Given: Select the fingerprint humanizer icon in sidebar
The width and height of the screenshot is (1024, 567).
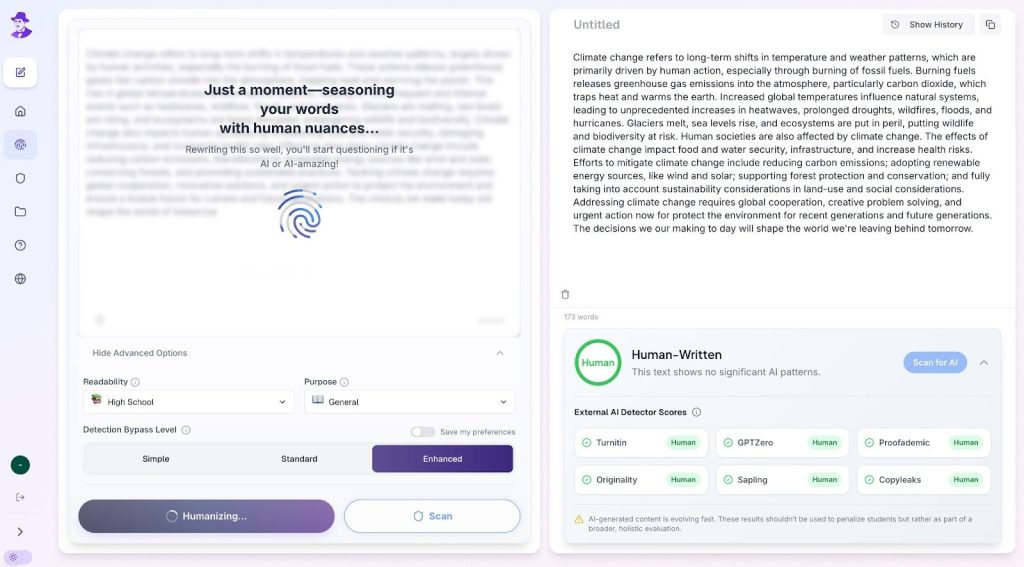Looking at the screenshot, I should point(20,145).
